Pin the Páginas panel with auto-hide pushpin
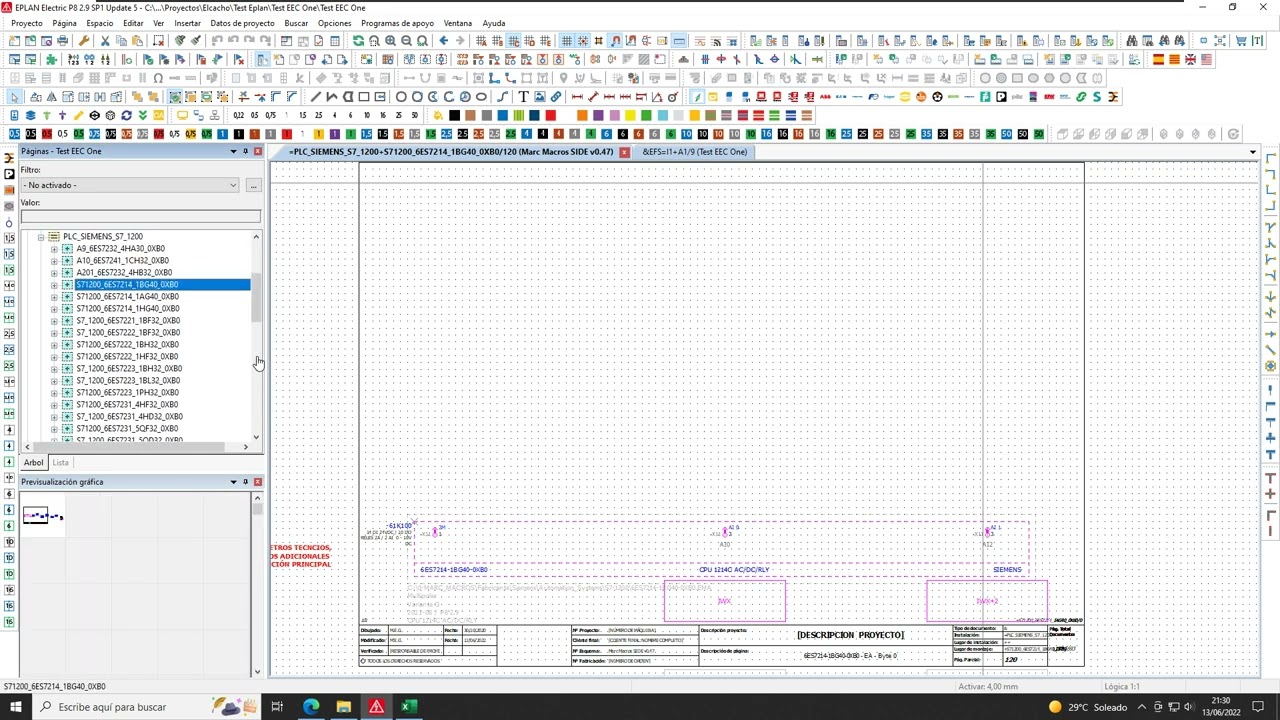The image size is (1280, 720). [245, 151]
